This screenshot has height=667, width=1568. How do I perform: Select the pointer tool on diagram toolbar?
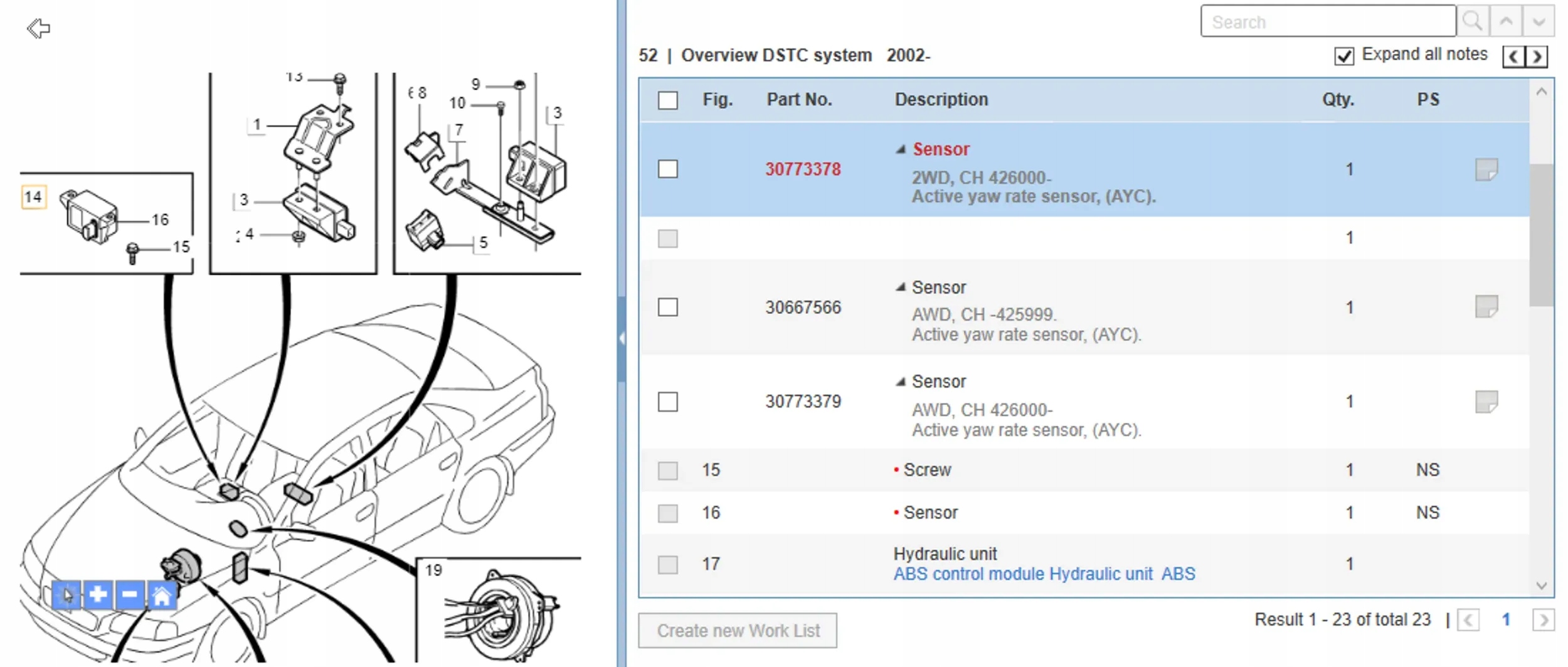[66, 595]
